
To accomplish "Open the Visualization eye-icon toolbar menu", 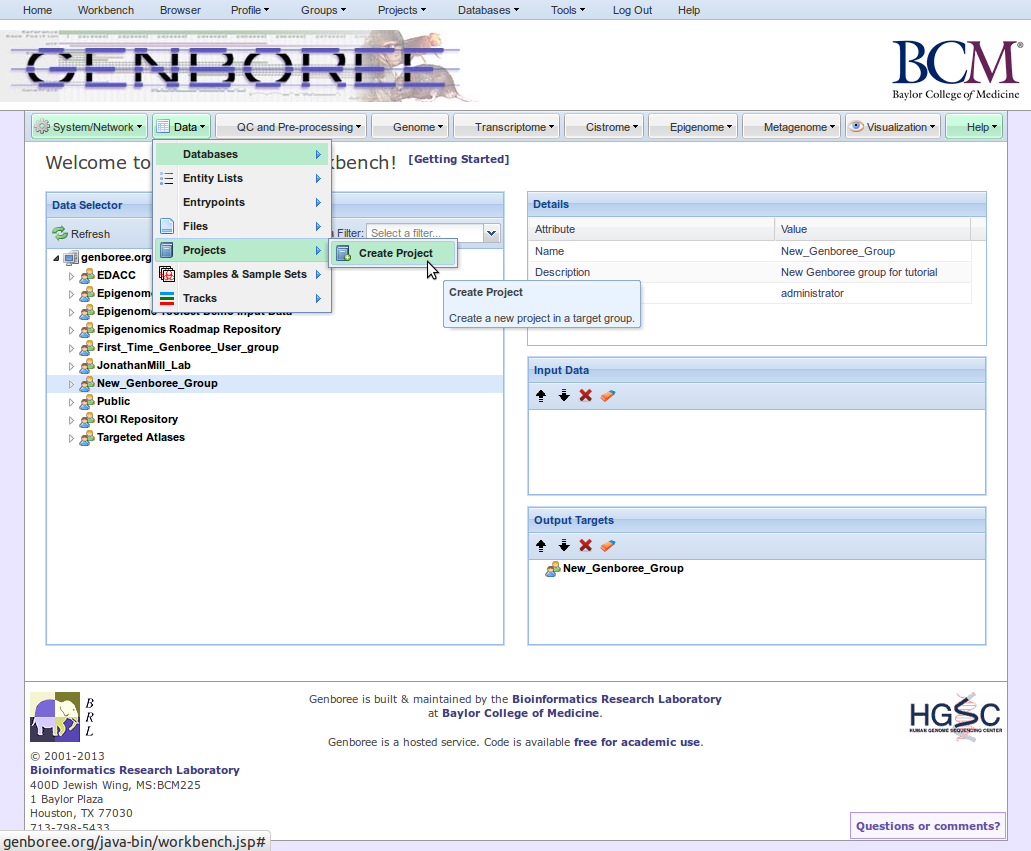I will [x=893, y=127].
